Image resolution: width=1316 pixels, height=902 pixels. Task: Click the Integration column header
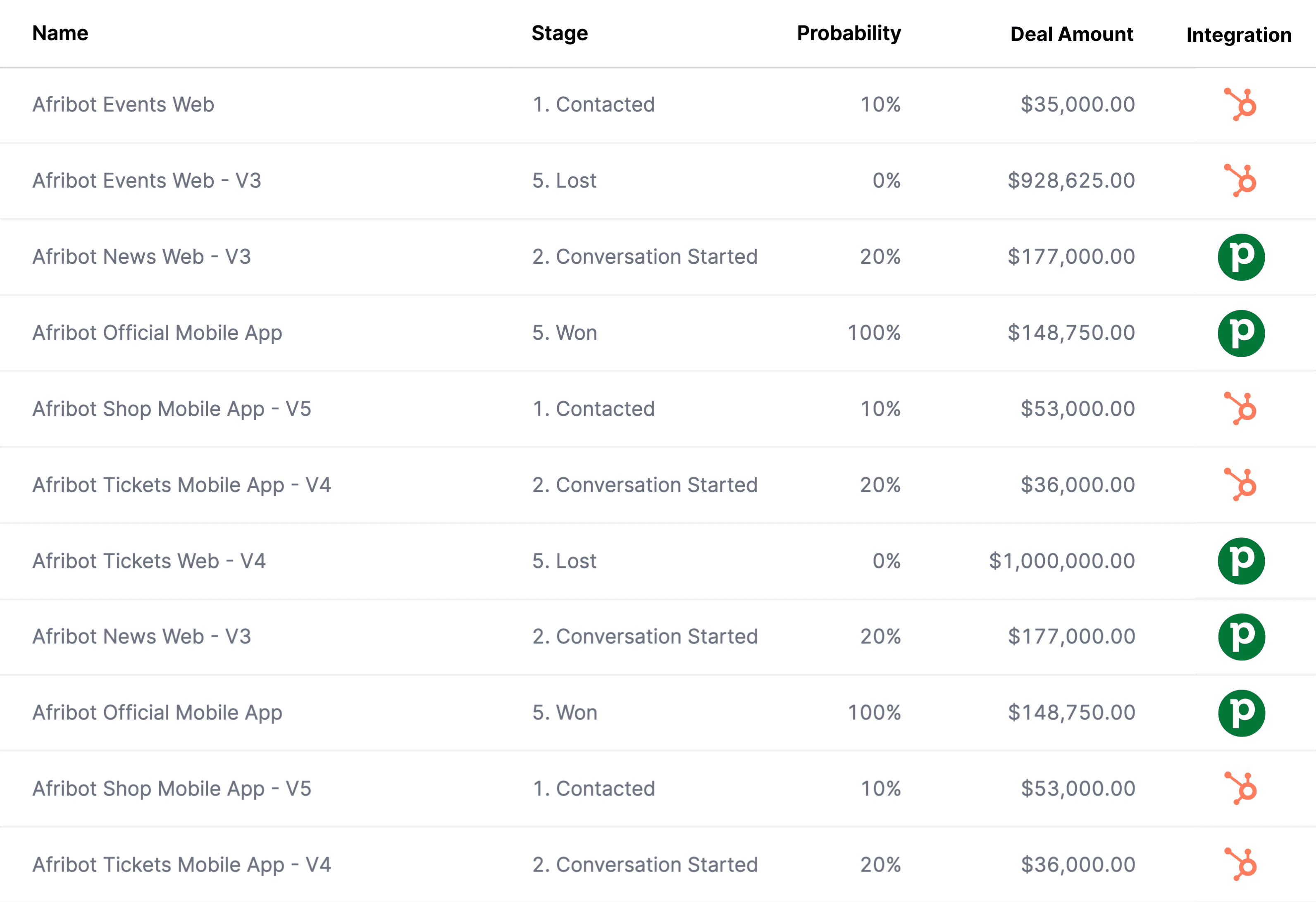coord(1238,34)
